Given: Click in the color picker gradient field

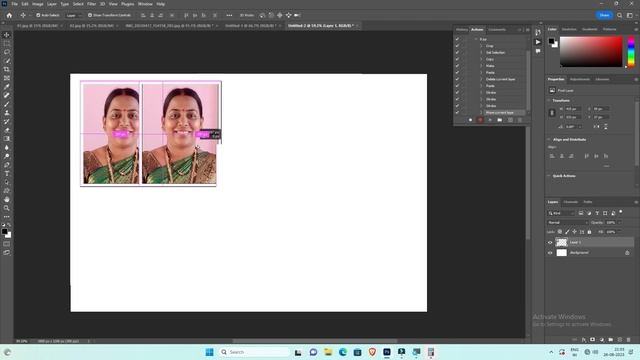Looking at the screenshot, I should click(x=591, y=51).
